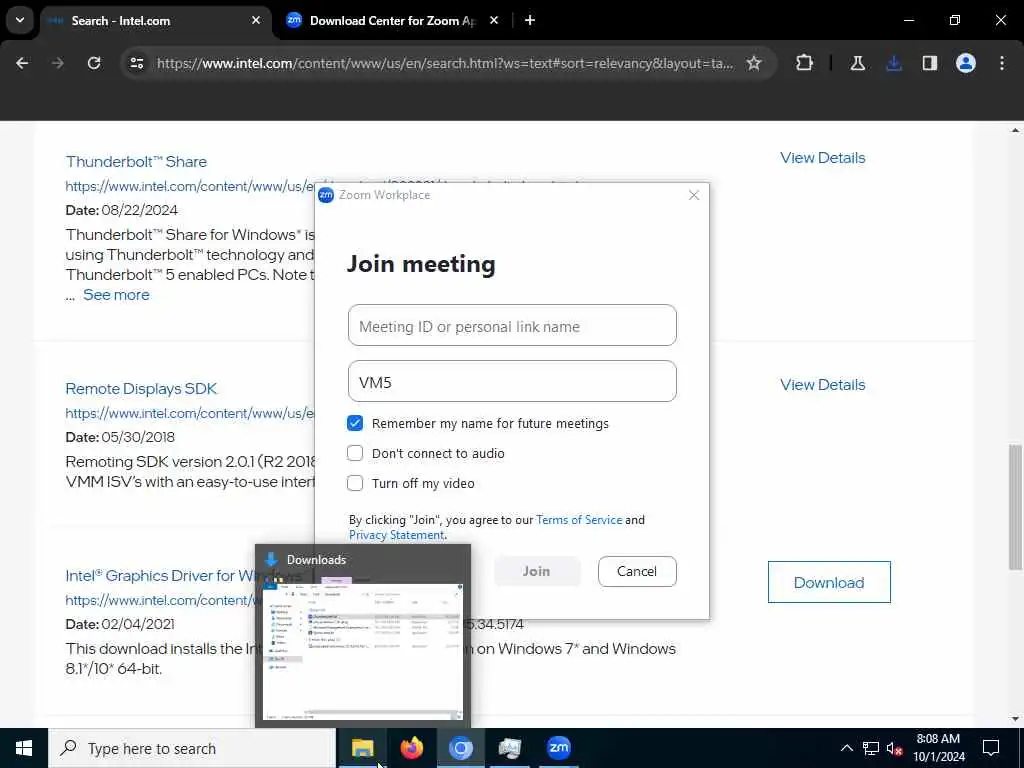Open the Privacy Statement link
This screenshot has width=1024, height=768.
396,535
